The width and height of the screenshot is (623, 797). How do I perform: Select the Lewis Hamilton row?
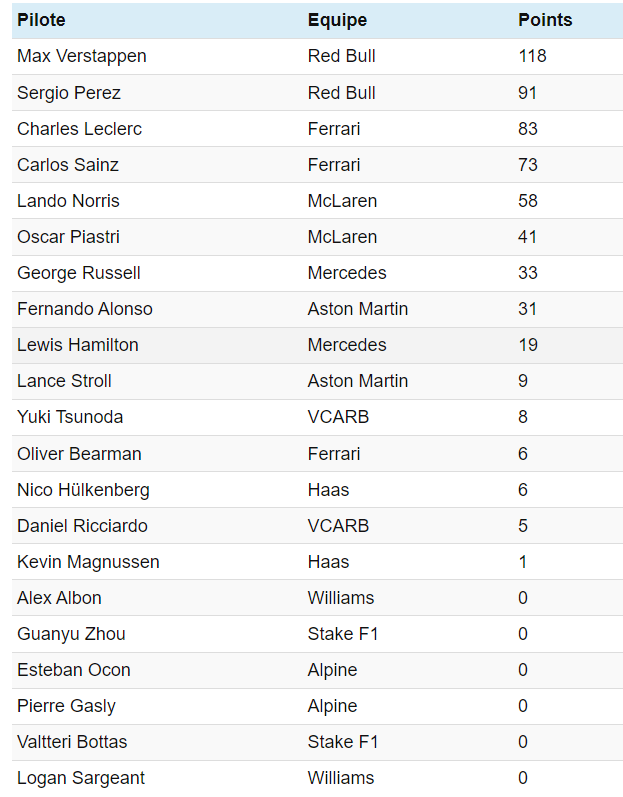78,345
